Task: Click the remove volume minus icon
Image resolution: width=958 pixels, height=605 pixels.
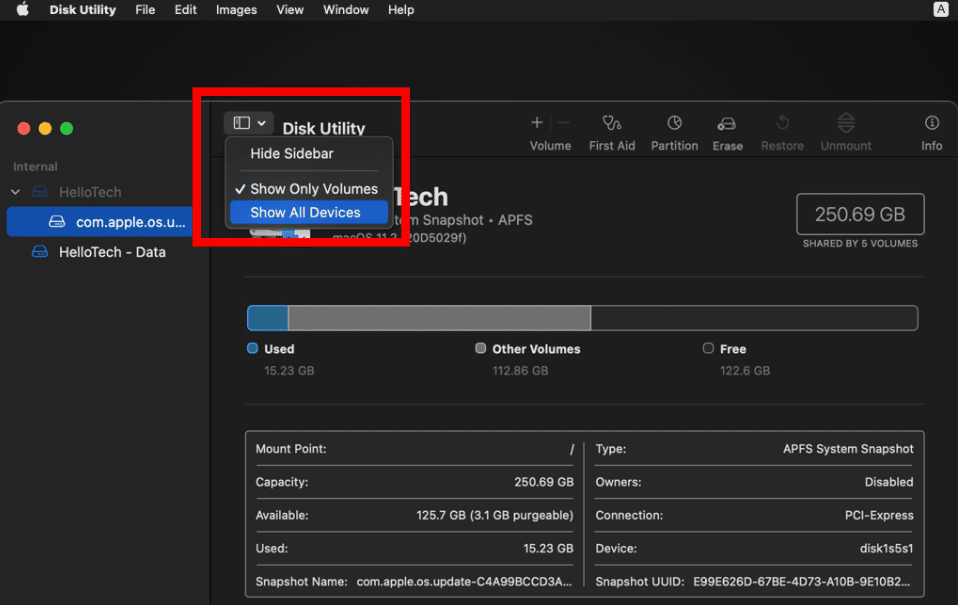Action: pyautogui.click(x=564, y=123)
